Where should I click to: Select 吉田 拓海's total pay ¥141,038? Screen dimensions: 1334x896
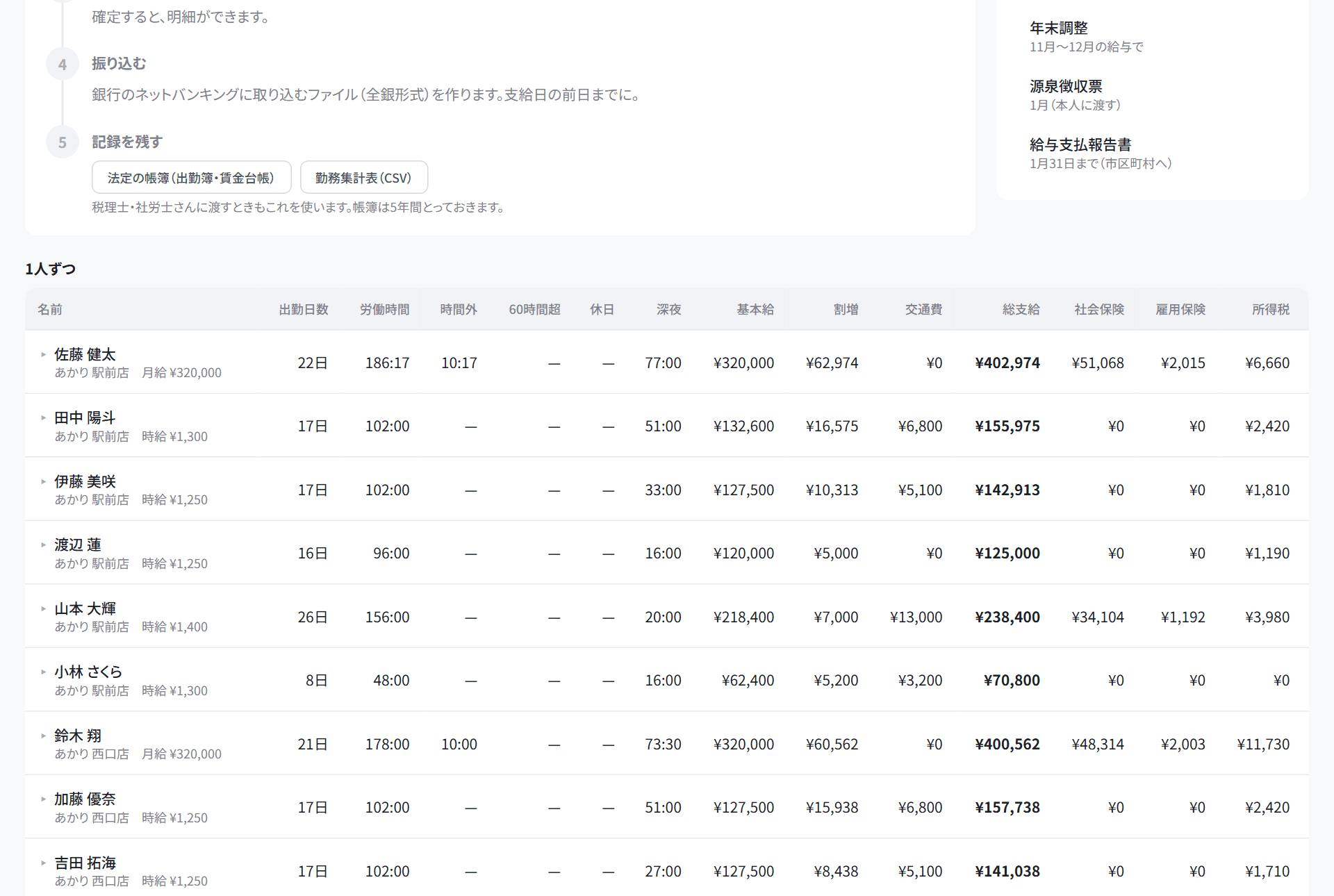tap(1007, 871)
